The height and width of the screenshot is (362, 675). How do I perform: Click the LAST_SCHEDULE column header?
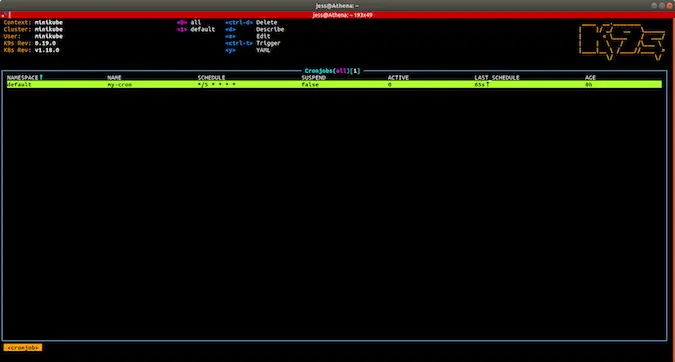pyautogui.click(x=497, y=77)
